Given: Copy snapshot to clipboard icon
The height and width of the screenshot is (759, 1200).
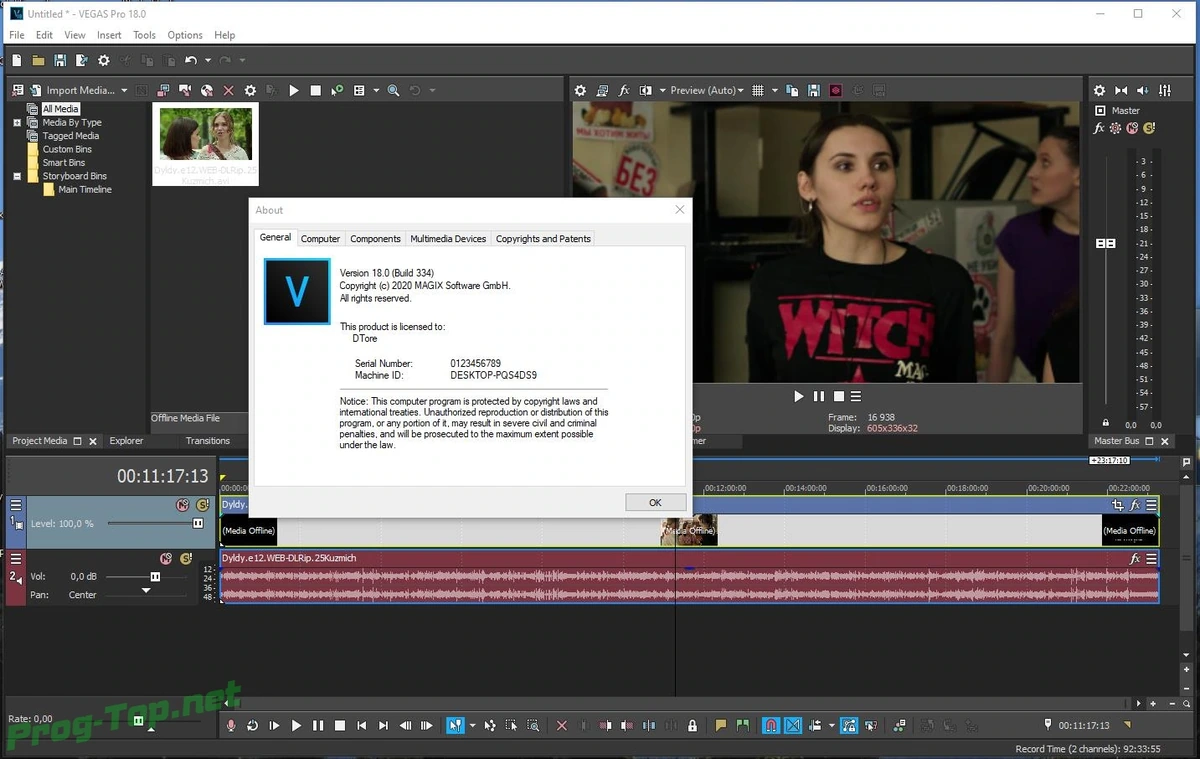Looking at the screenshot, I should [x=793, y=90].
